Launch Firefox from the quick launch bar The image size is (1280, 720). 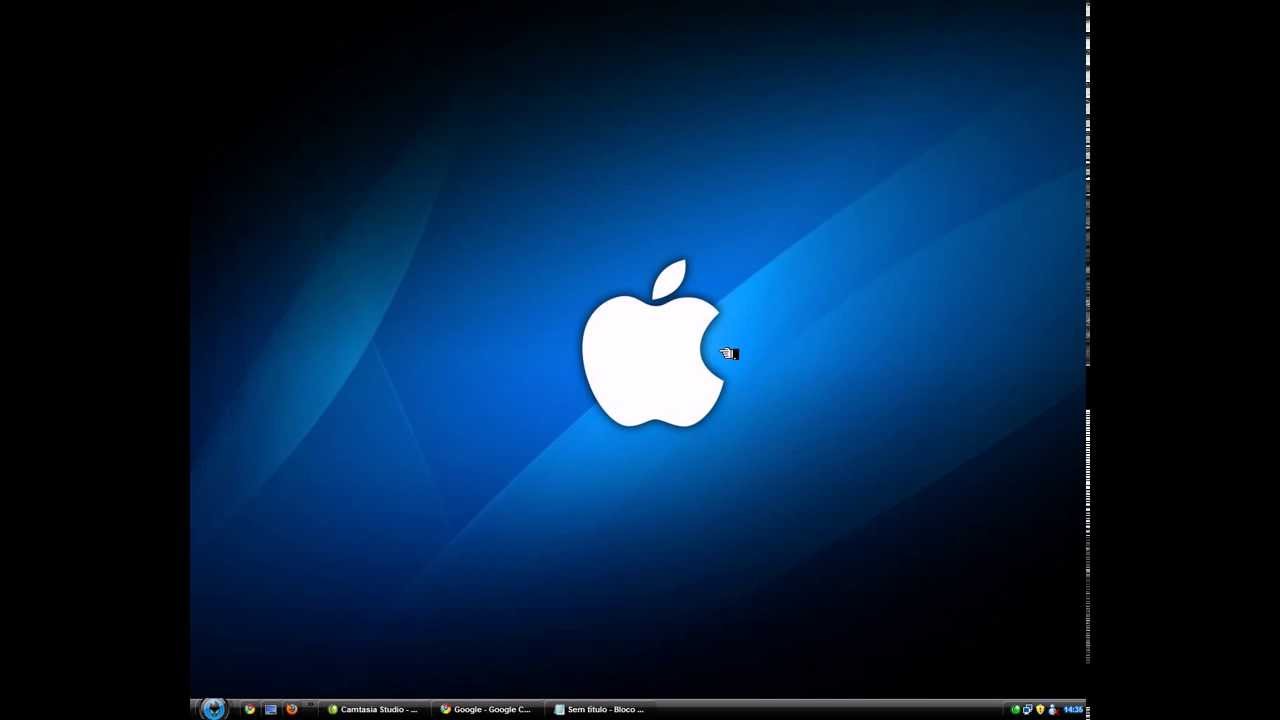(x=291, y=709)
